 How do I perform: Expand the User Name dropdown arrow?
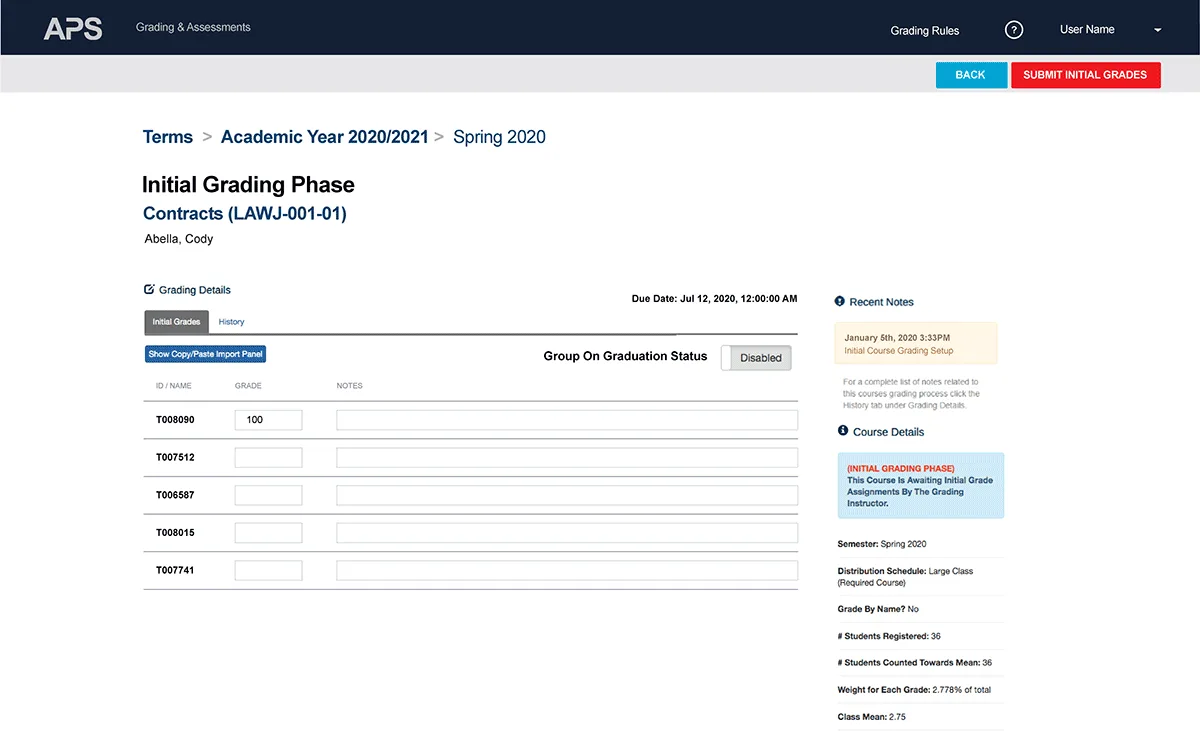(x=1157, y=30)
